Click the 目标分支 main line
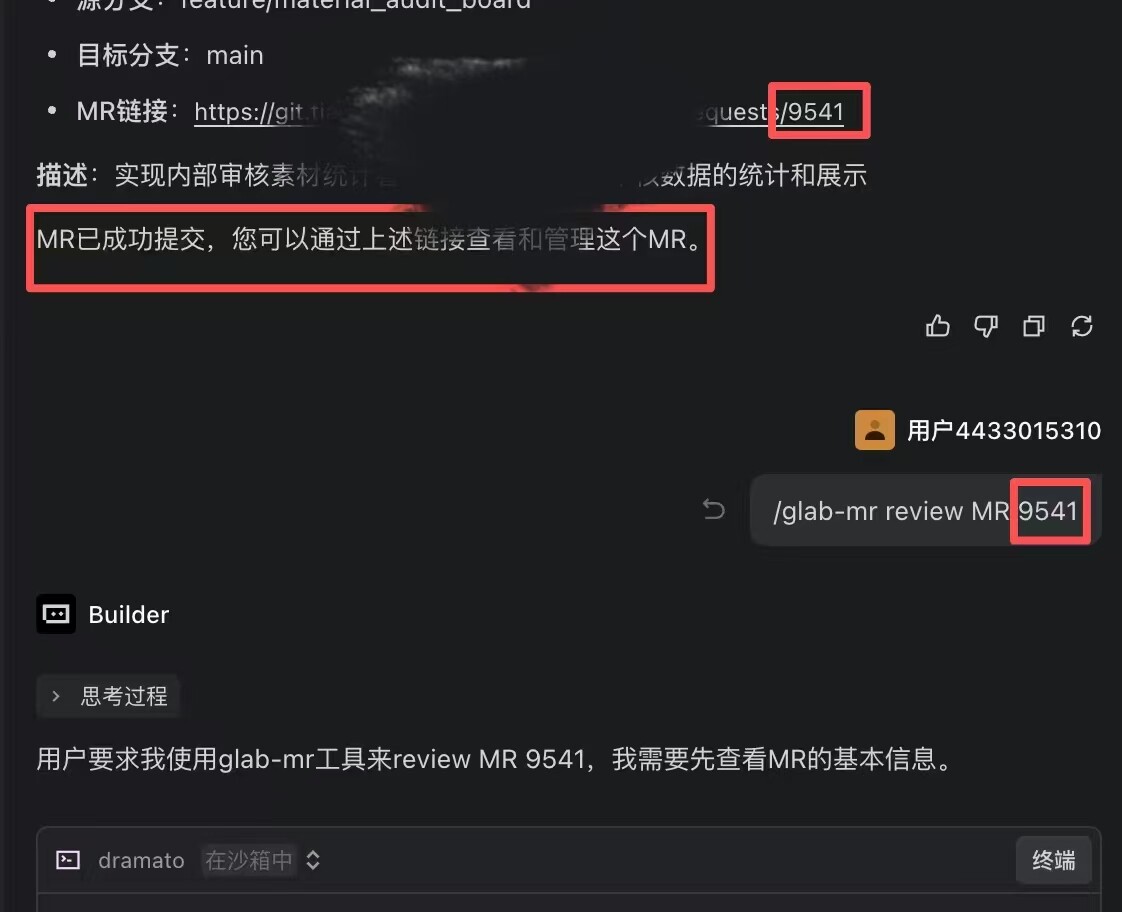This screenshot has width=1122, height=912. point(170,55)
